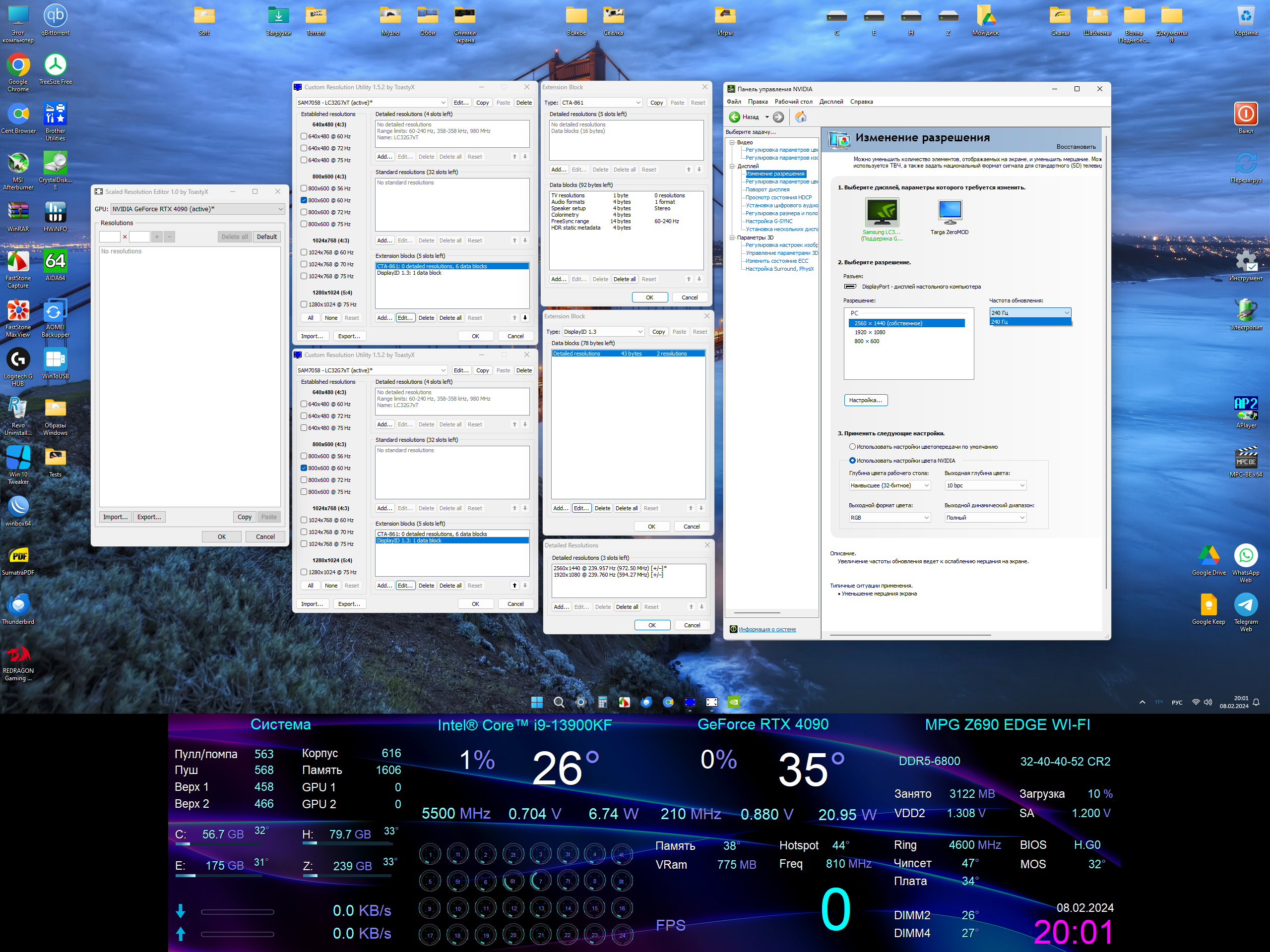This screenshot has height=952, width=1270.
Task: Open the HWiNFO desktop shortcut
Action: pyautogui.click(x=55, y=213)
